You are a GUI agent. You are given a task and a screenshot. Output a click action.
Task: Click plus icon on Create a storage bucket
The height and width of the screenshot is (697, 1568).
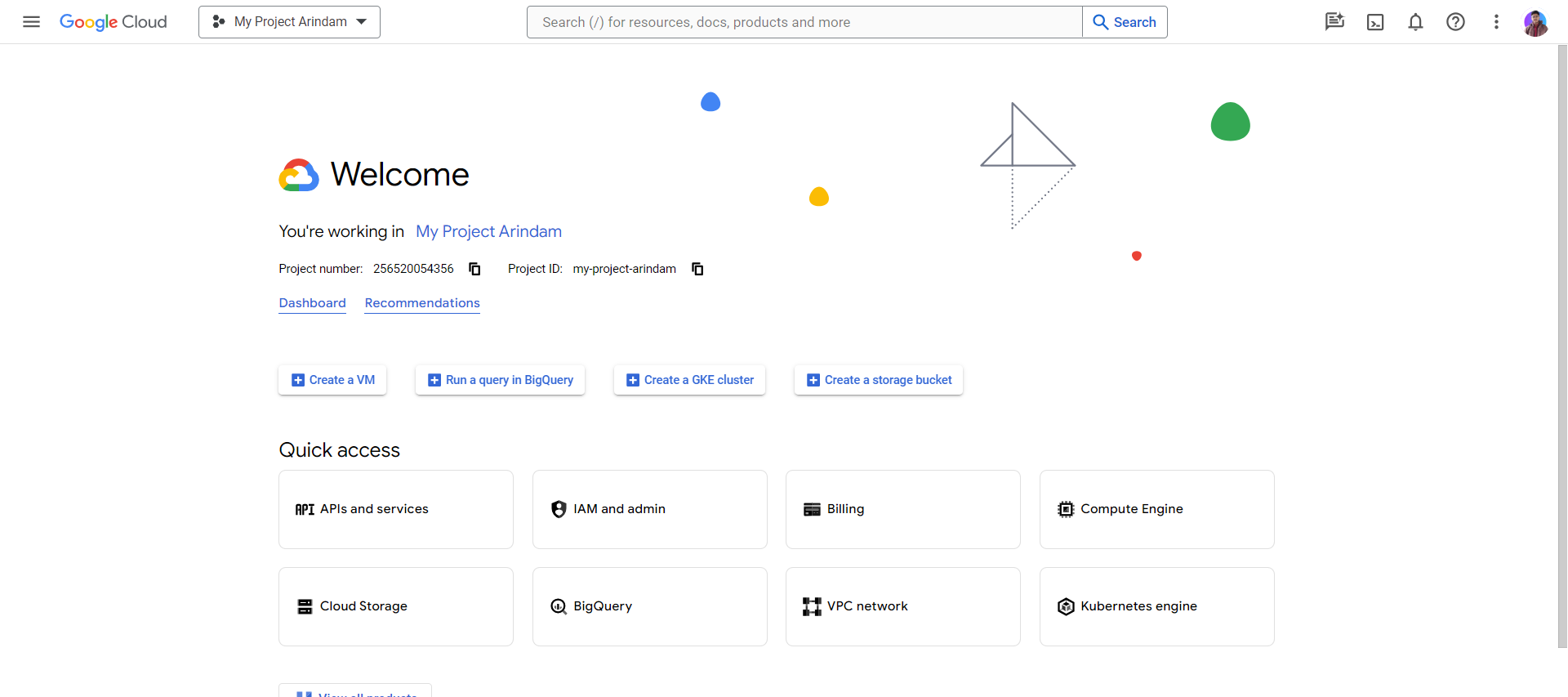[813, 380]
